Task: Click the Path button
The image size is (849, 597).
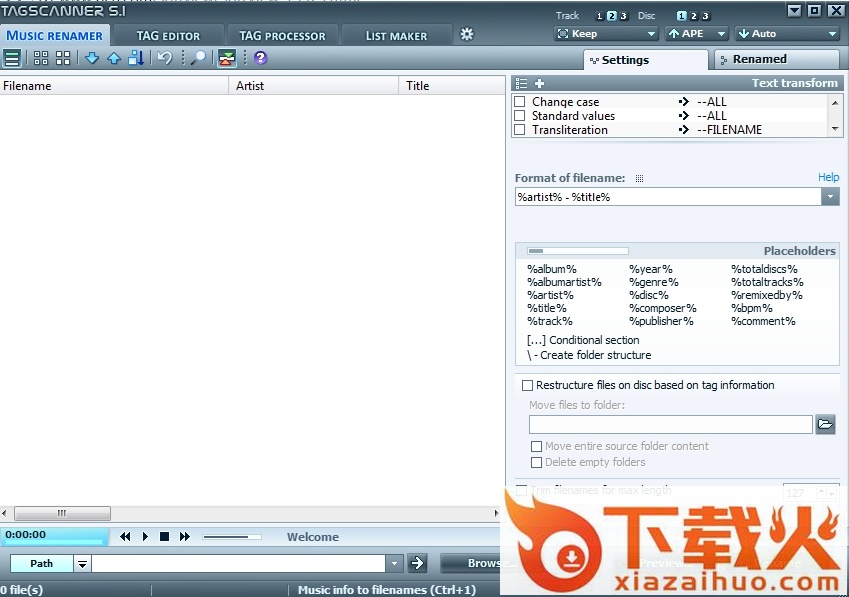Action: click(x=42, y=563)
